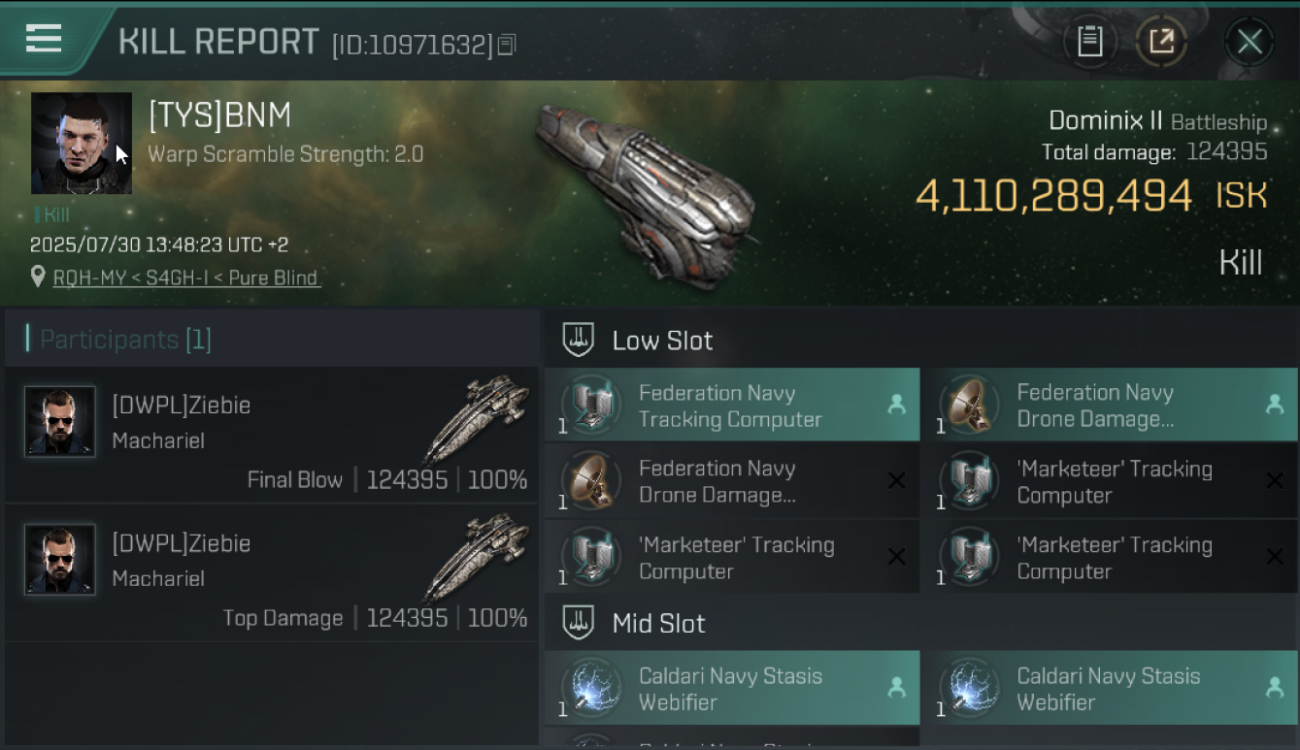Copy the kill report ID icon

pyautogui.click(x=507, y=45)
